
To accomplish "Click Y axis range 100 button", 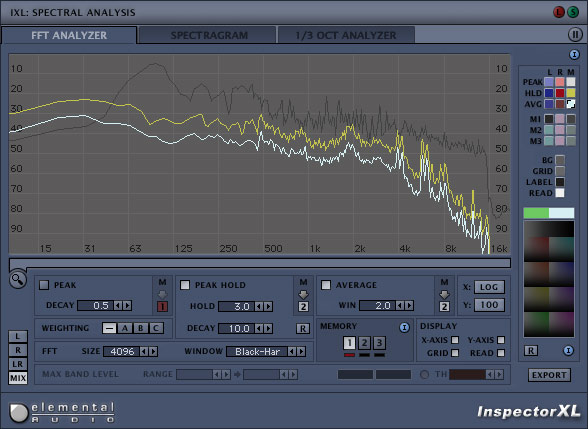I will click(489, 305).
